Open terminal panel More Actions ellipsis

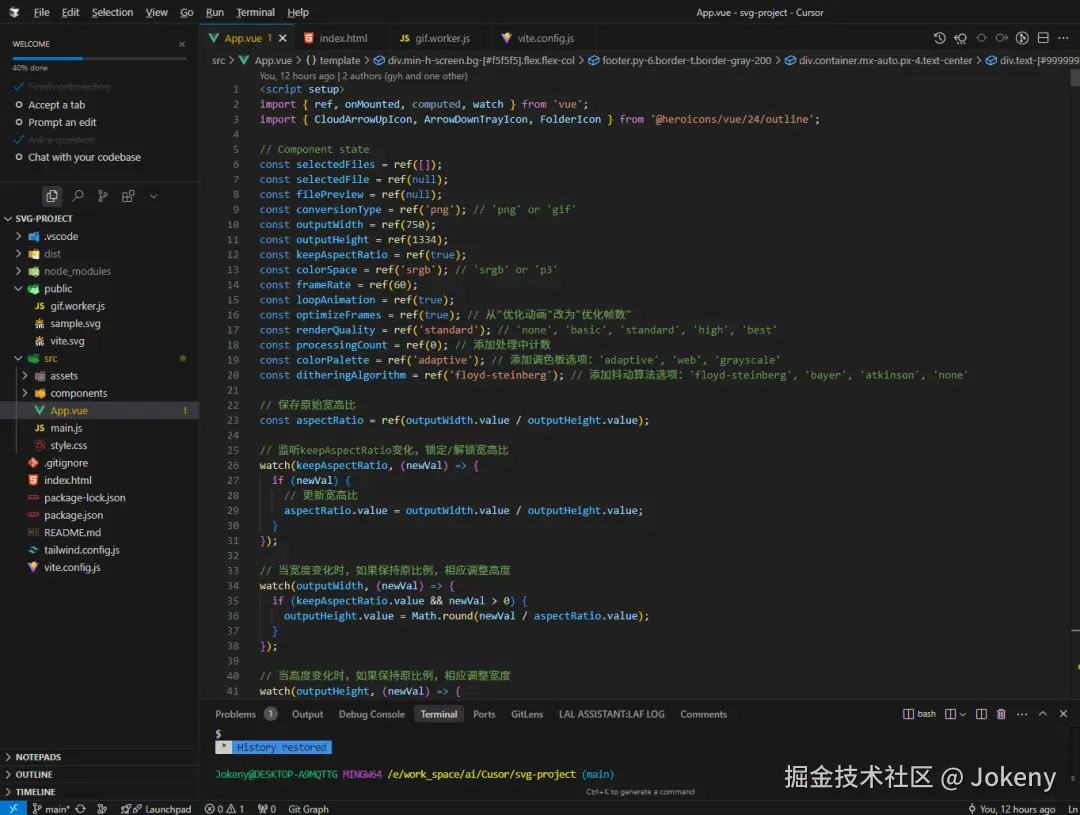click(x=1022, y=714)
